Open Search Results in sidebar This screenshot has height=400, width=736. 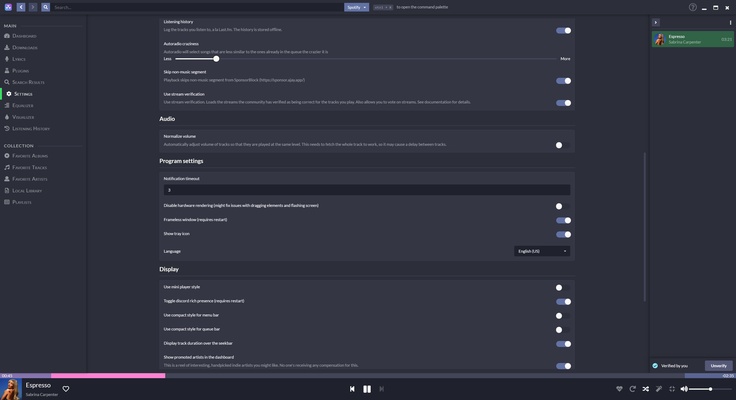[x=28, y=82]
